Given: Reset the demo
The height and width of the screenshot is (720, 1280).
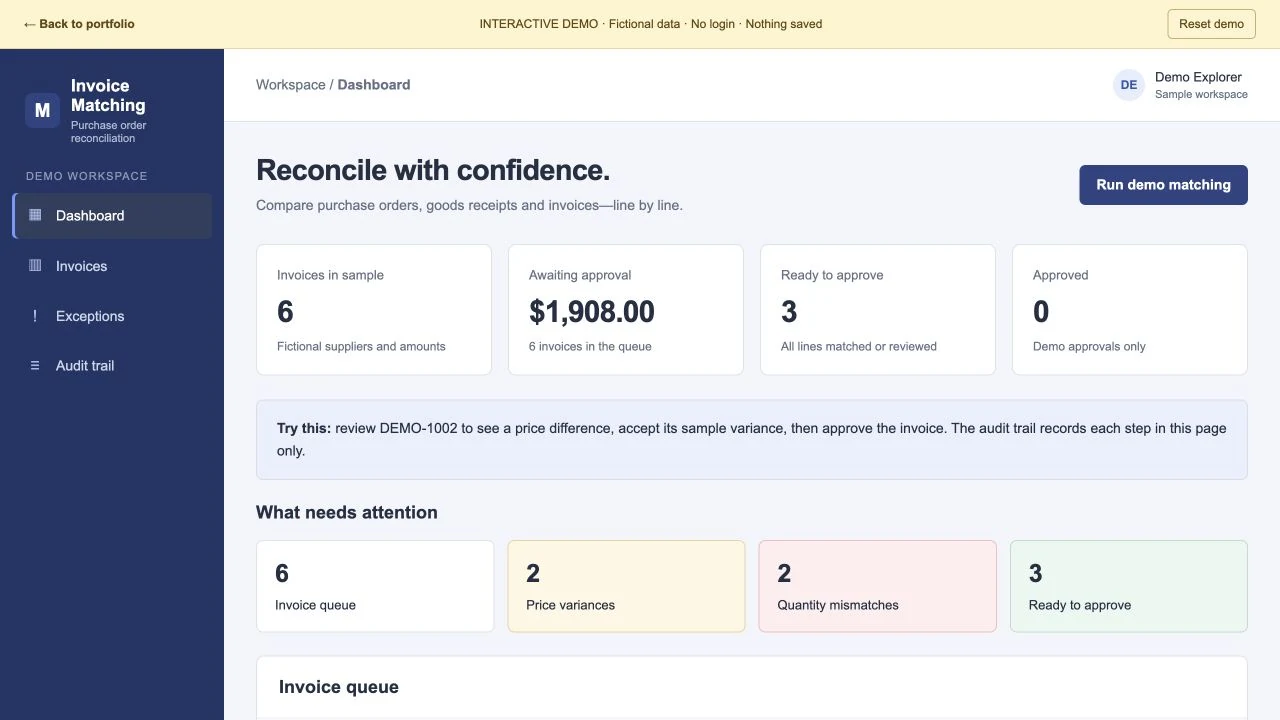Looking at the screenshot, I should (x=1211, y=24).
